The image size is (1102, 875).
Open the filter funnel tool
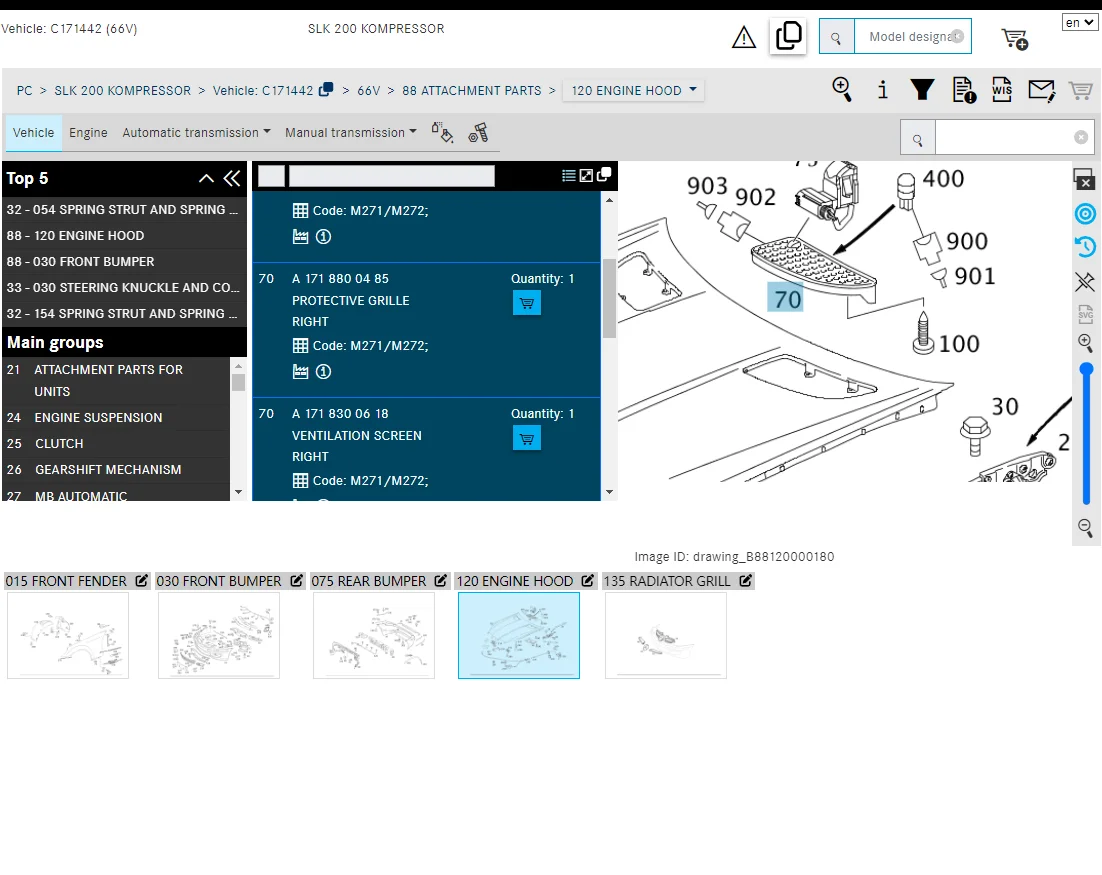click(x=923, y=90)
